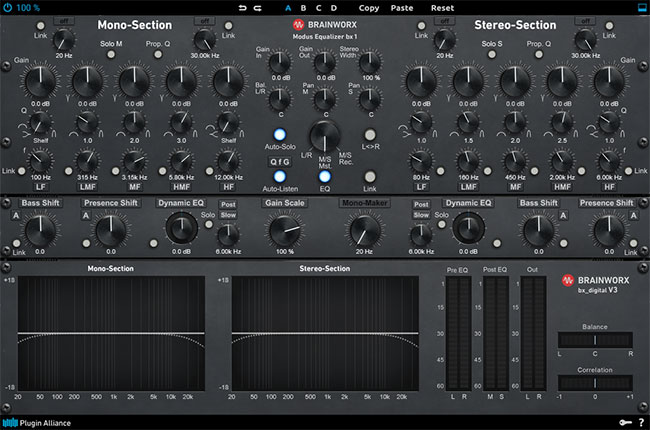
Task: Click Paste in the top bar
Action: 402,8
